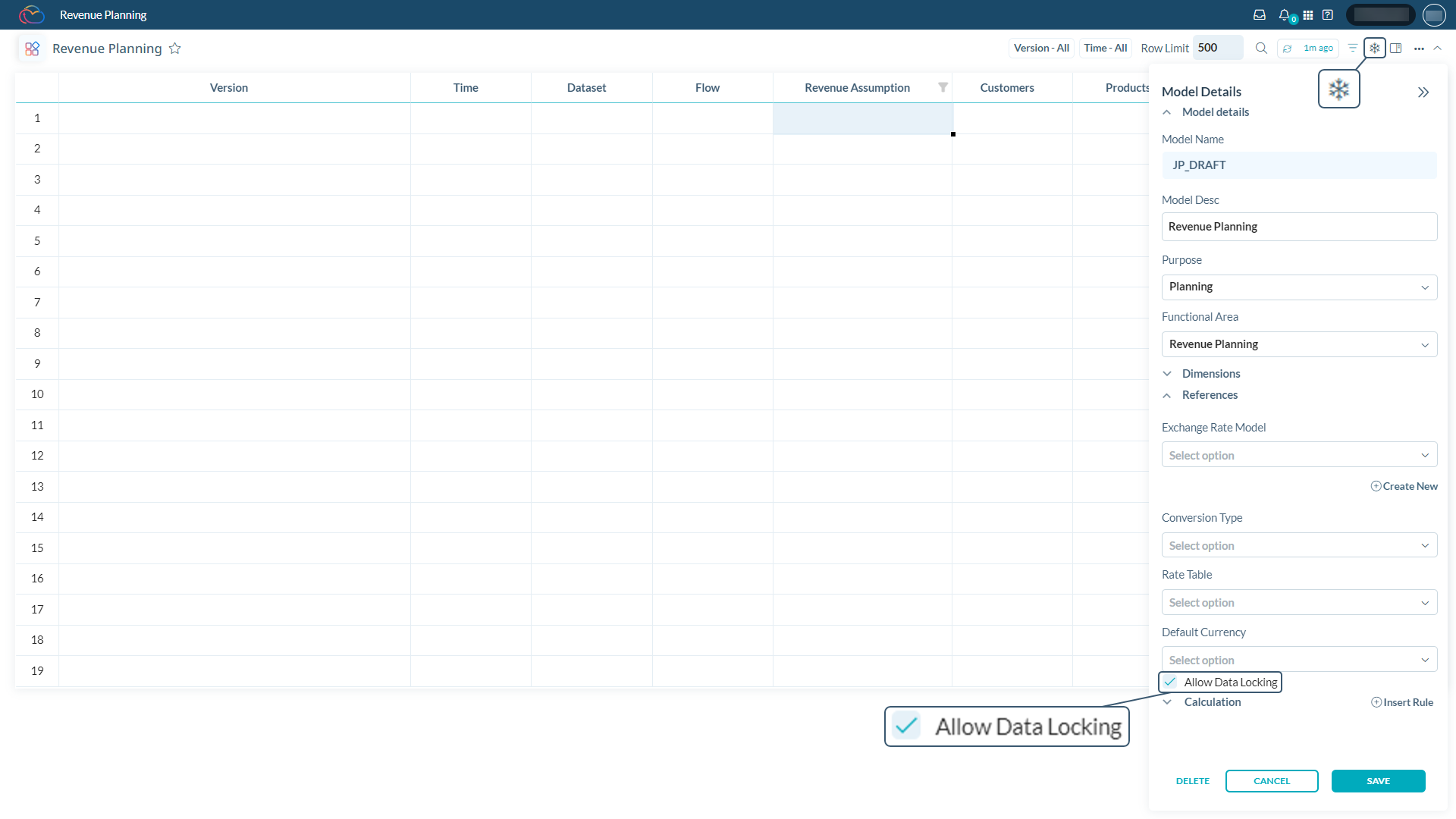Open the notifications bell
1456x819 pixels.
click(1284, 14)
